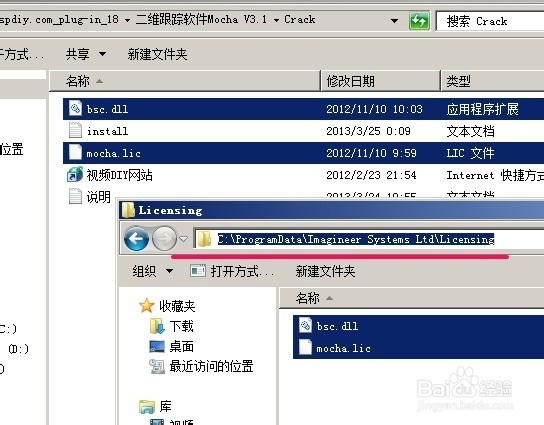Sort by 名称 column in the Crack window
This screenshot has height=425, width=544.
coord(185,81)
